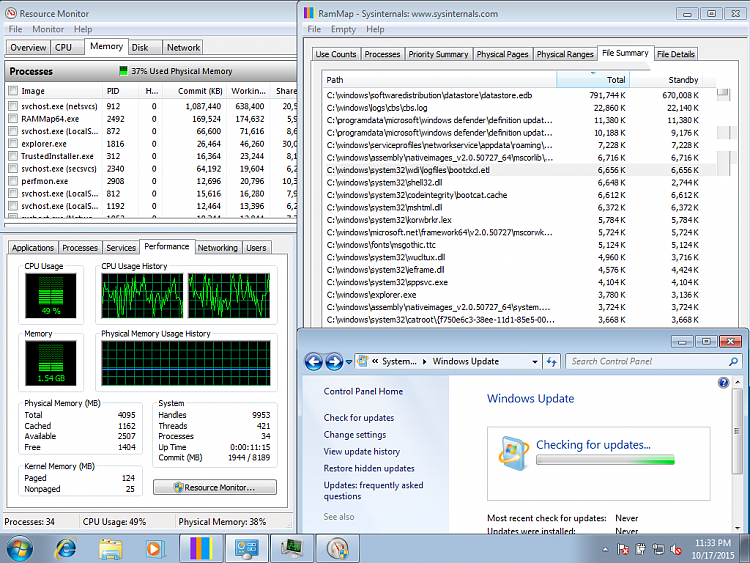Open Task Manager Networking tab
The width and height of the screenshot is (750, 563).
click(x=218, y=248)
